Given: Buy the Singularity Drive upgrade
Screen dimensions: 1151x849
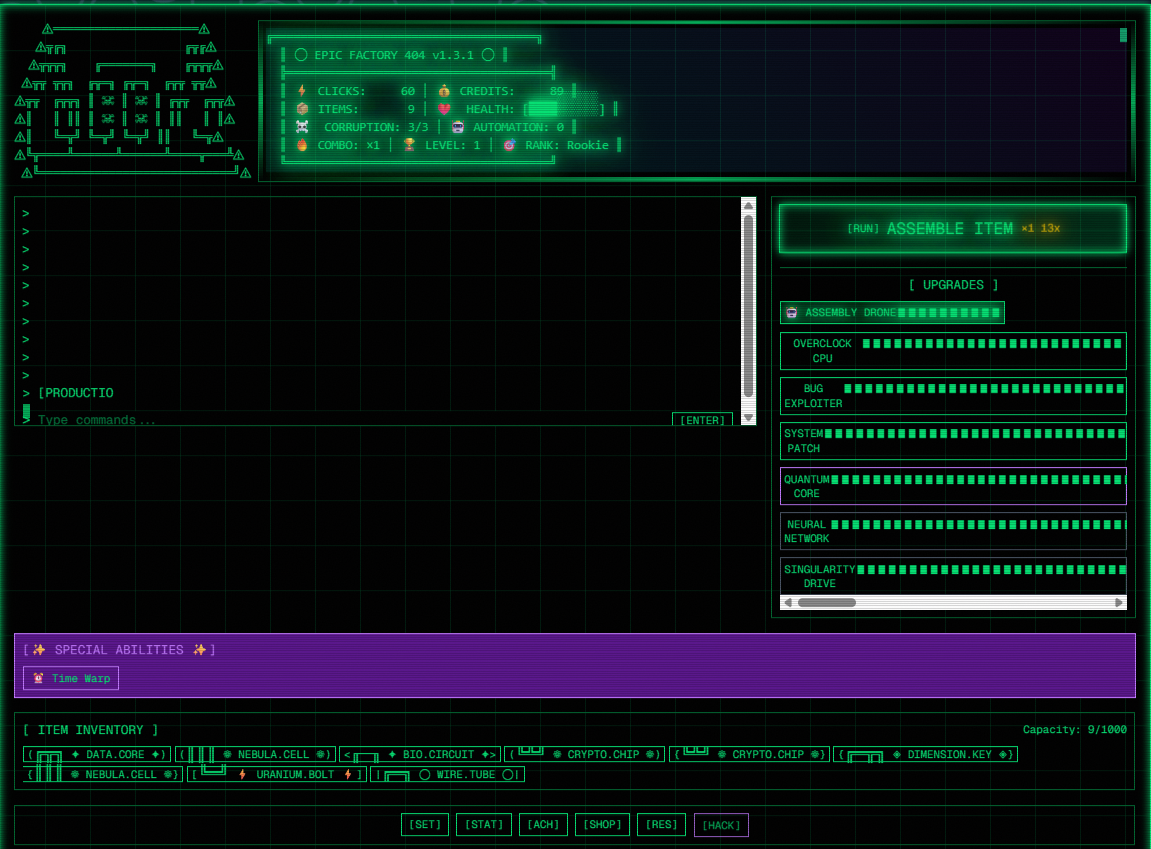Looking at the screenshot, I should [x=953, y=576].
